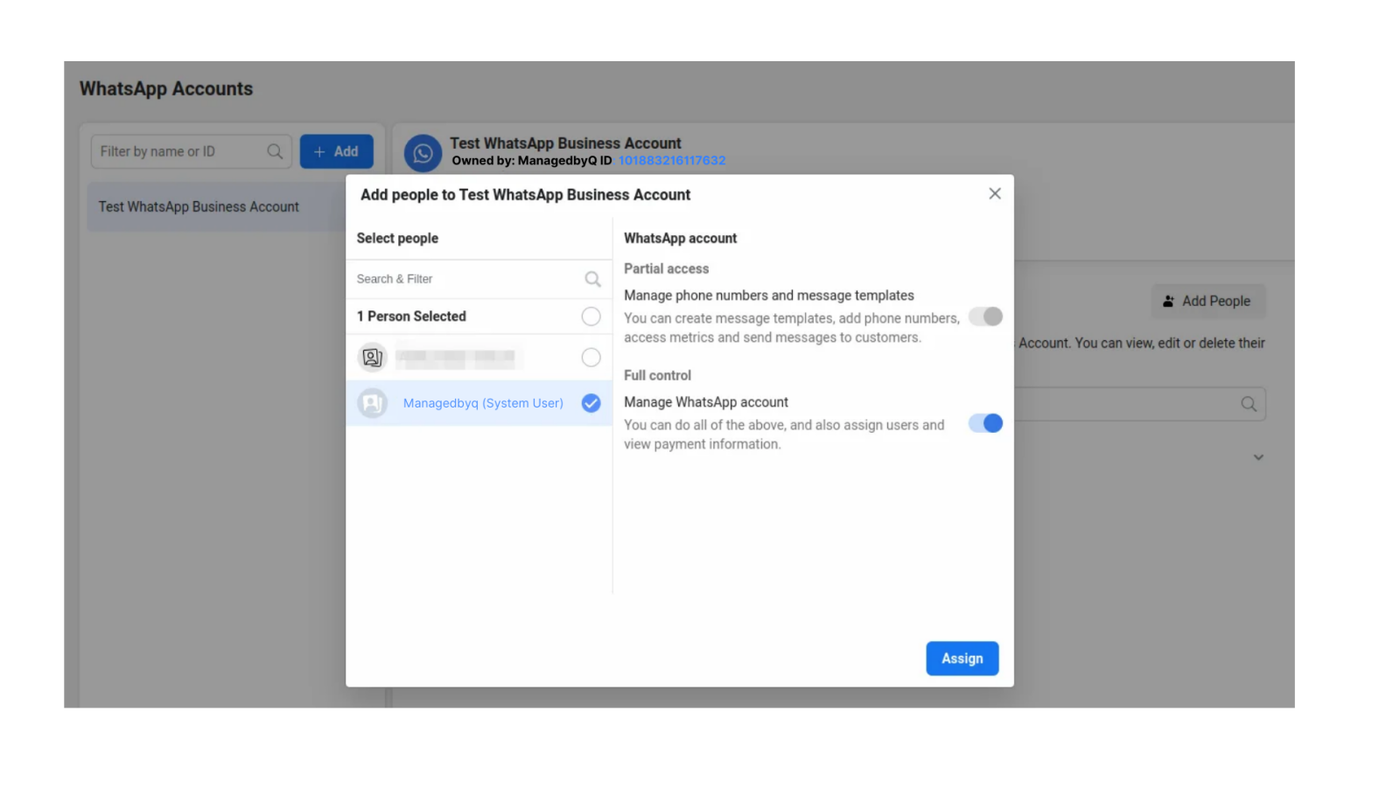1400x787 pixels.
Task: Click the Test WhatsApp Business Account header title
Action: click(565, 143)
